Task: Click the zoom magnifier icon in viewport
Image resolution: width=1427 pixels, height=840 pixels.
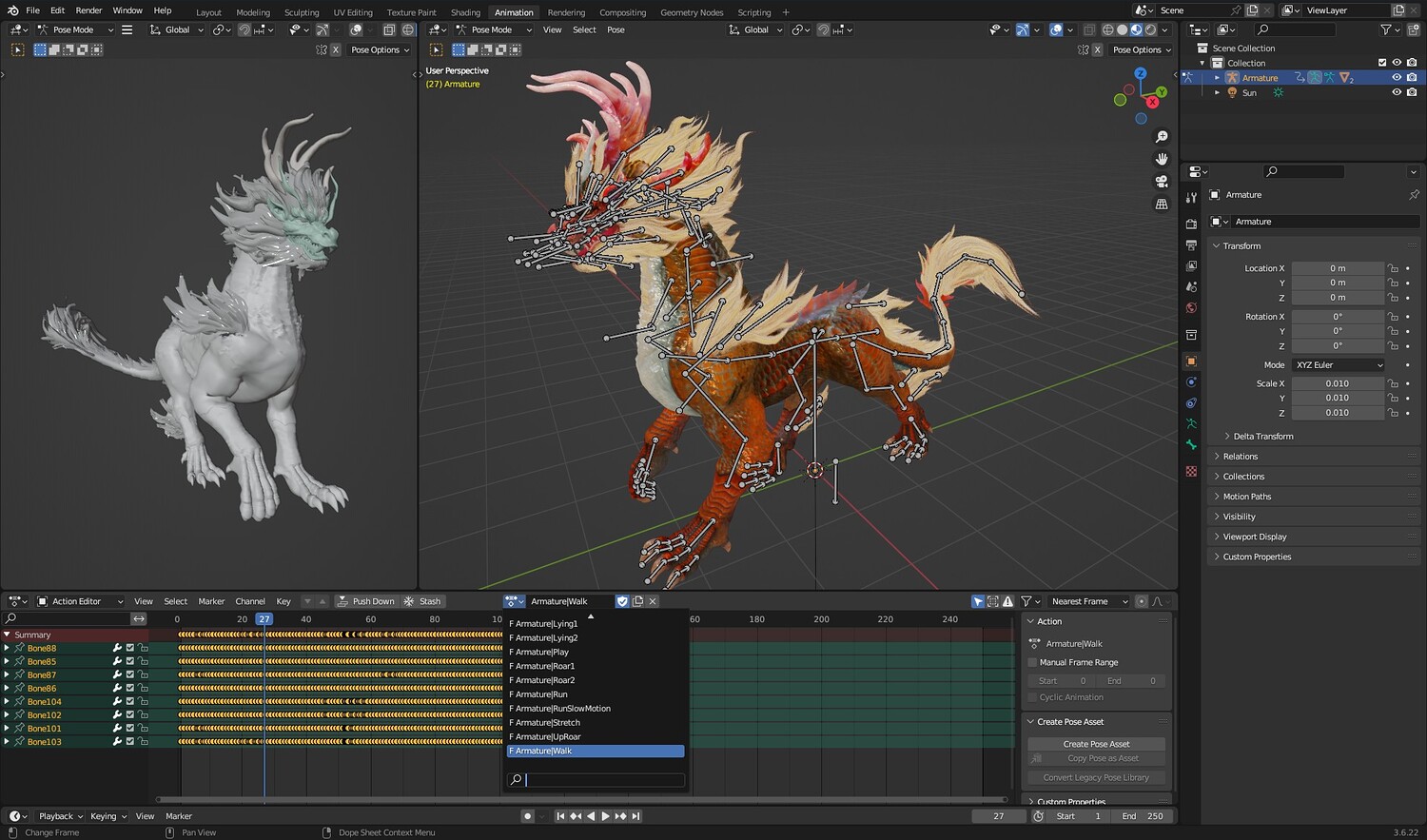Action: pyautogui.click(x=1162, y=137)
